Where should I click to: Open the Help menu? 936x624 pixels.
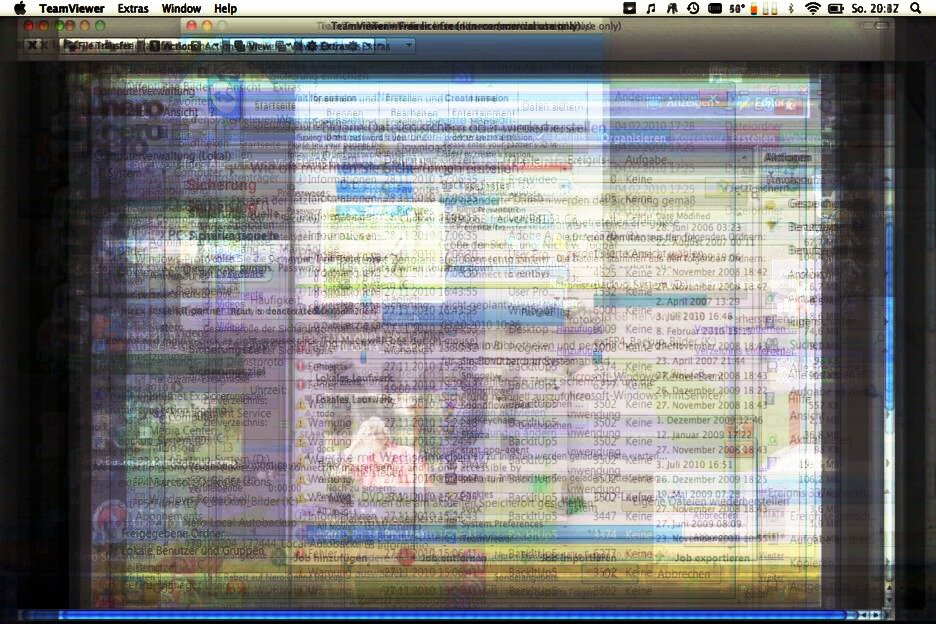tap(225, 8)
